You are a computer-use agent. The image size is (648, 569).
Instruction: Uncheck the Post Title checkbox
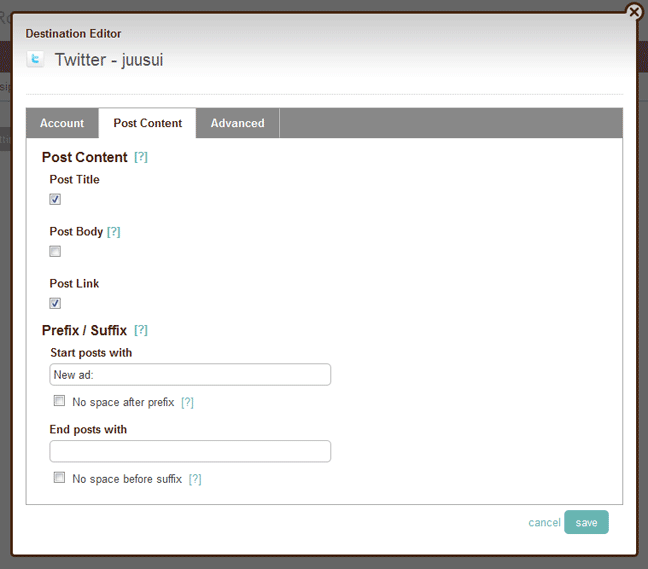[x=55, y=199]
